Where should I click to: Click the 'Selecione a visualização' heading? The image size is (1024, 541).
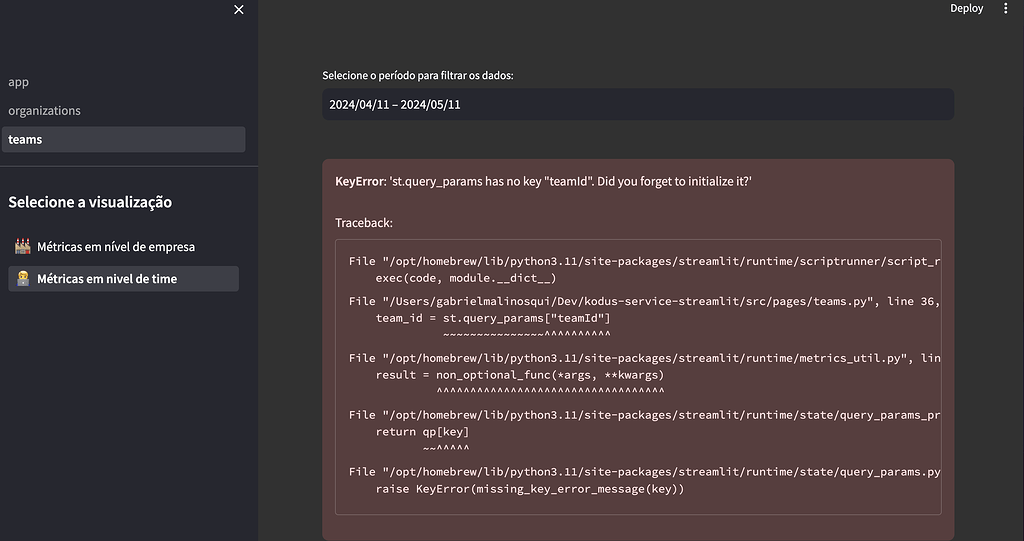(90, 202)
